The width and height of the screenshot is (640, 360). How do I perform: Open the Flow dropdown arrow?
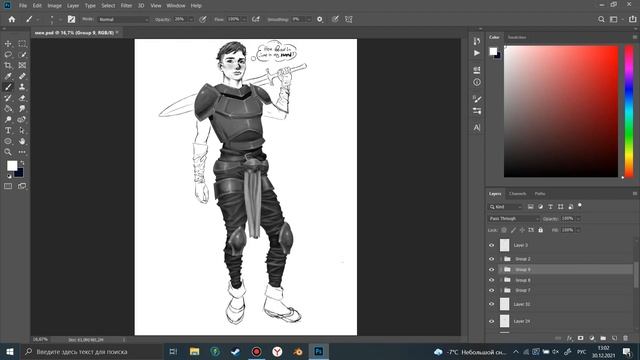(244, 19)
